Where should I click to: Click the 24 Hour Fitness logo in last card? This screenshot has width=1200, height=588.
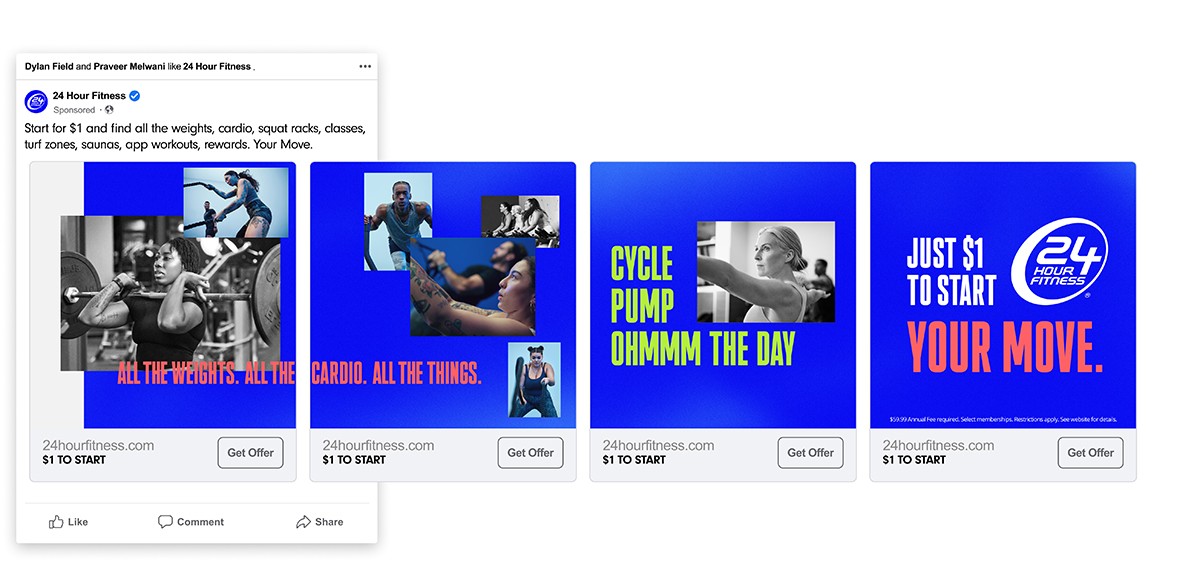coord(1059,260)
